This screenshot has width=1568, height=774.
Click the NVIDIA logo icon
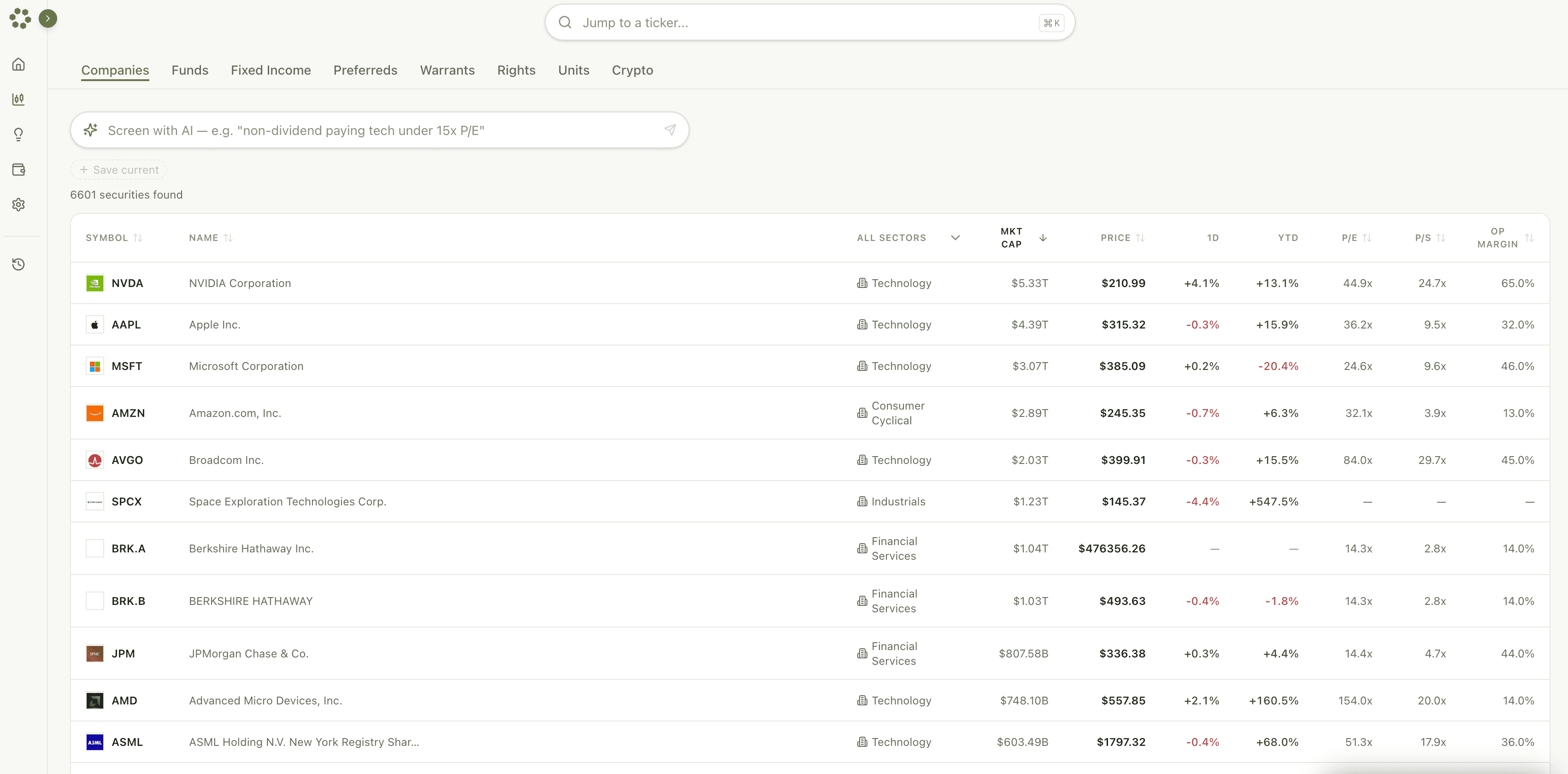[x=94, y=283]
